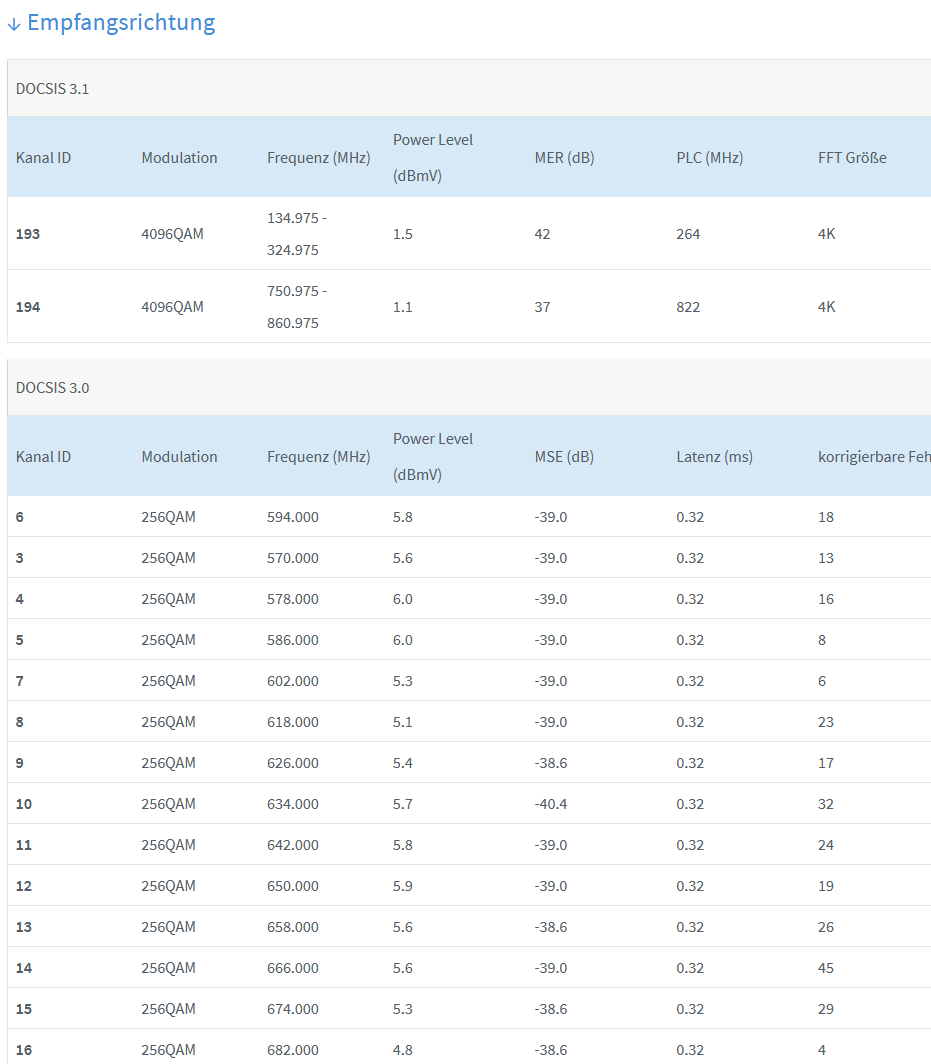Image resolution: width=931 pixels, height=1064 pixels.
Task: Click the FFT Größe column header
Action: point(852,158)
